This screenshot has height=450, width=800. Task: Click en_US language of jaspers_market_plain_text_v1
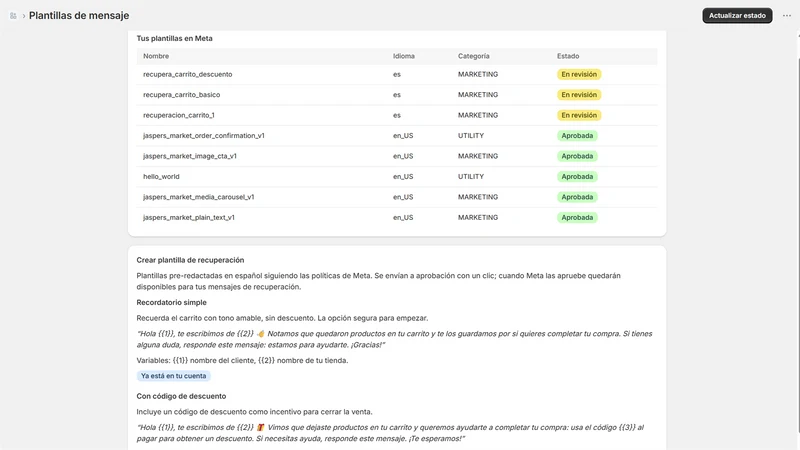point(403,217)
